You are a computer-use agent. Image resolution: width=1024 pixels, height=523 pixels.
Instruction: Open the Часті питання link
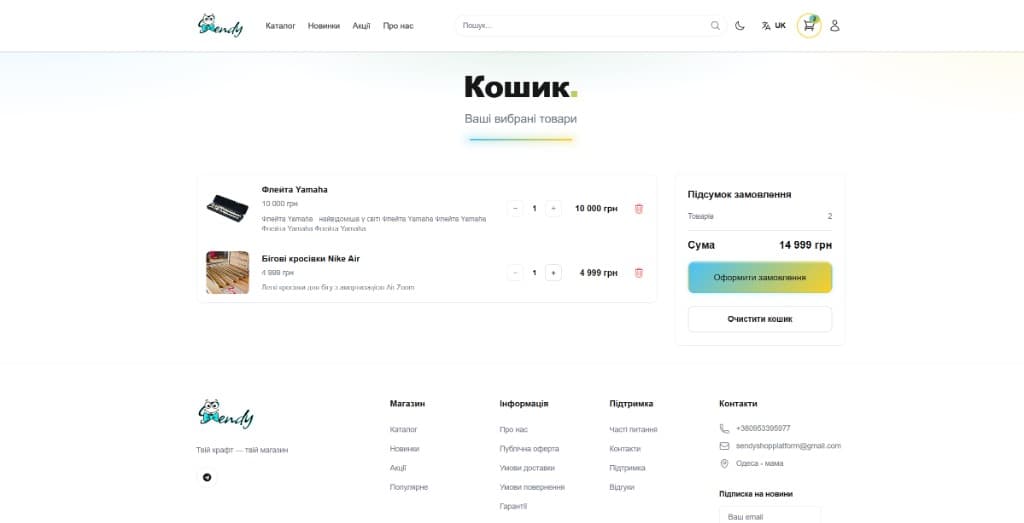click(633, 430)
